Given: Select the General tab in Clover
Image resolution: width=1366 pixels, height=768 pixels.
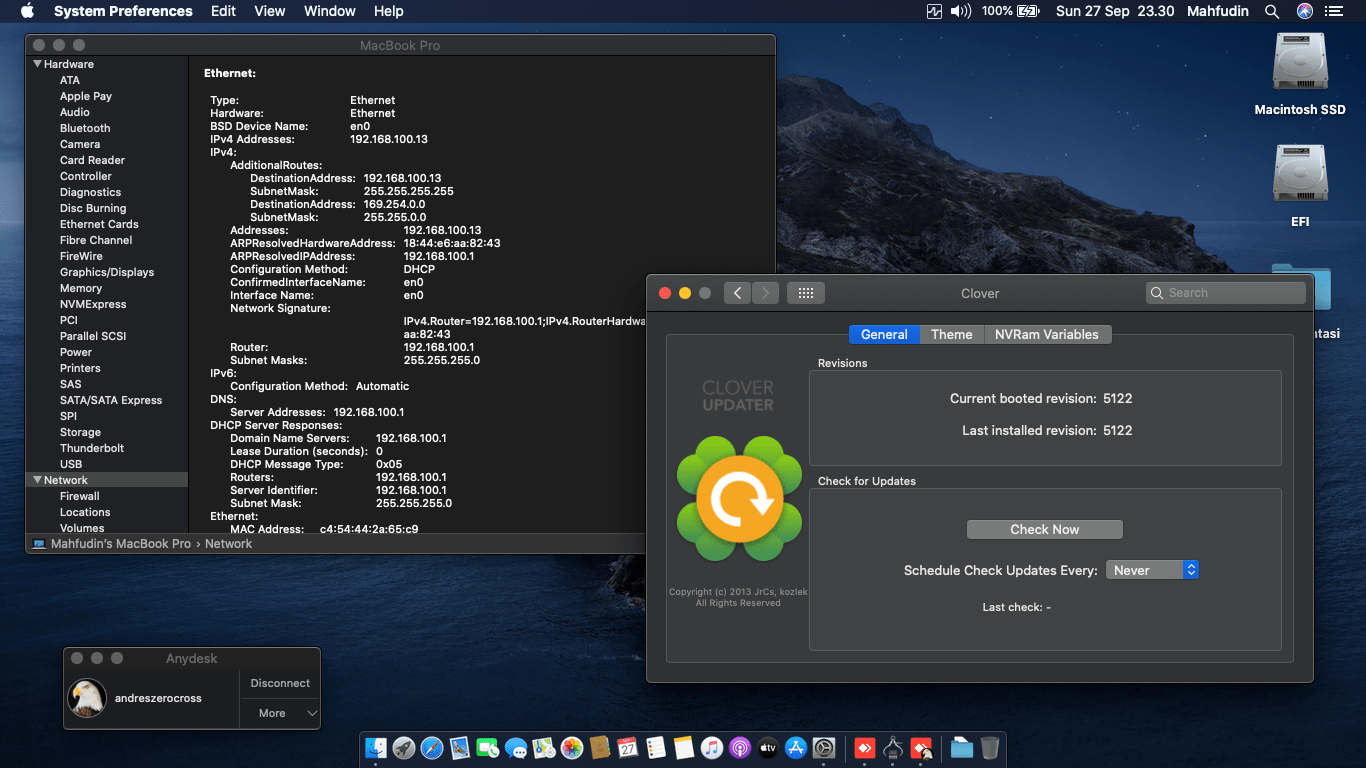Looking at the screenshot, I should (x=884, y=334).
